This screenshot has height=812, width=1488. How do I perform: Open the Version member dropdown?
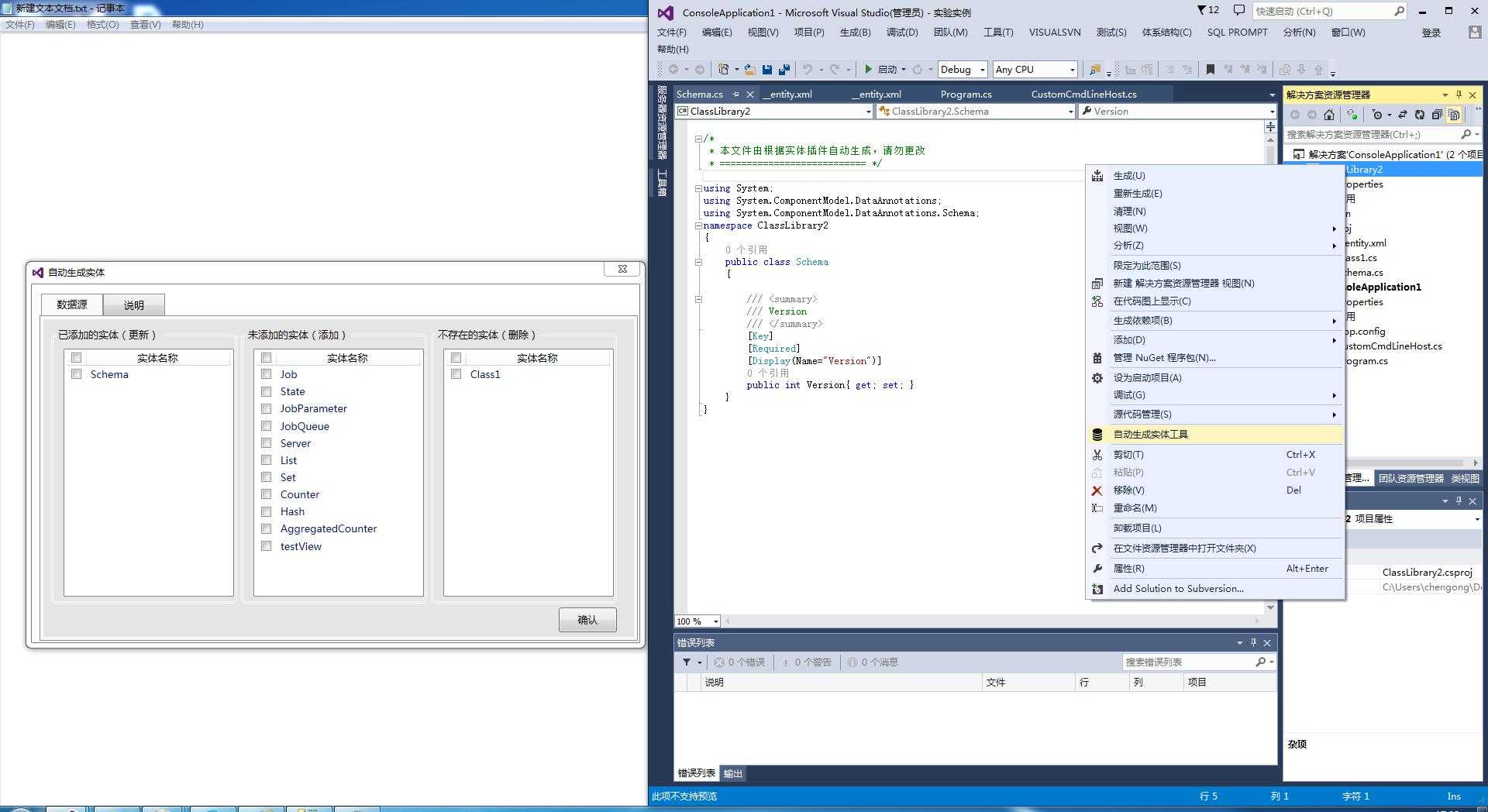pyautogui.click(x=1177, y=112)
